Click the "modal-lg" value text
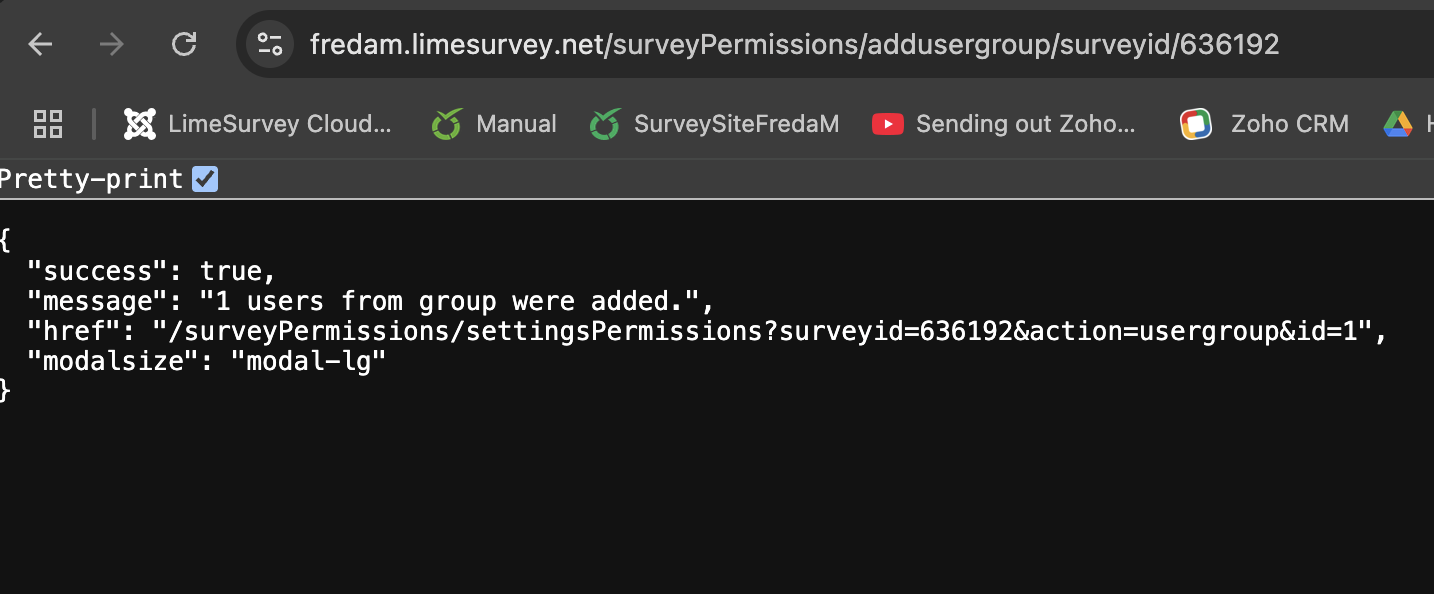This screenshot has width=1434, height=594. [x=308, y=361]
